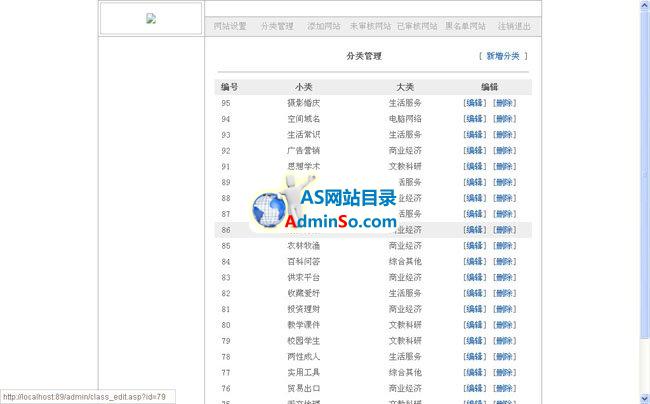Open the 未审核网站 menu item
The image size is (650, 404).
click(x=371, y=26)
